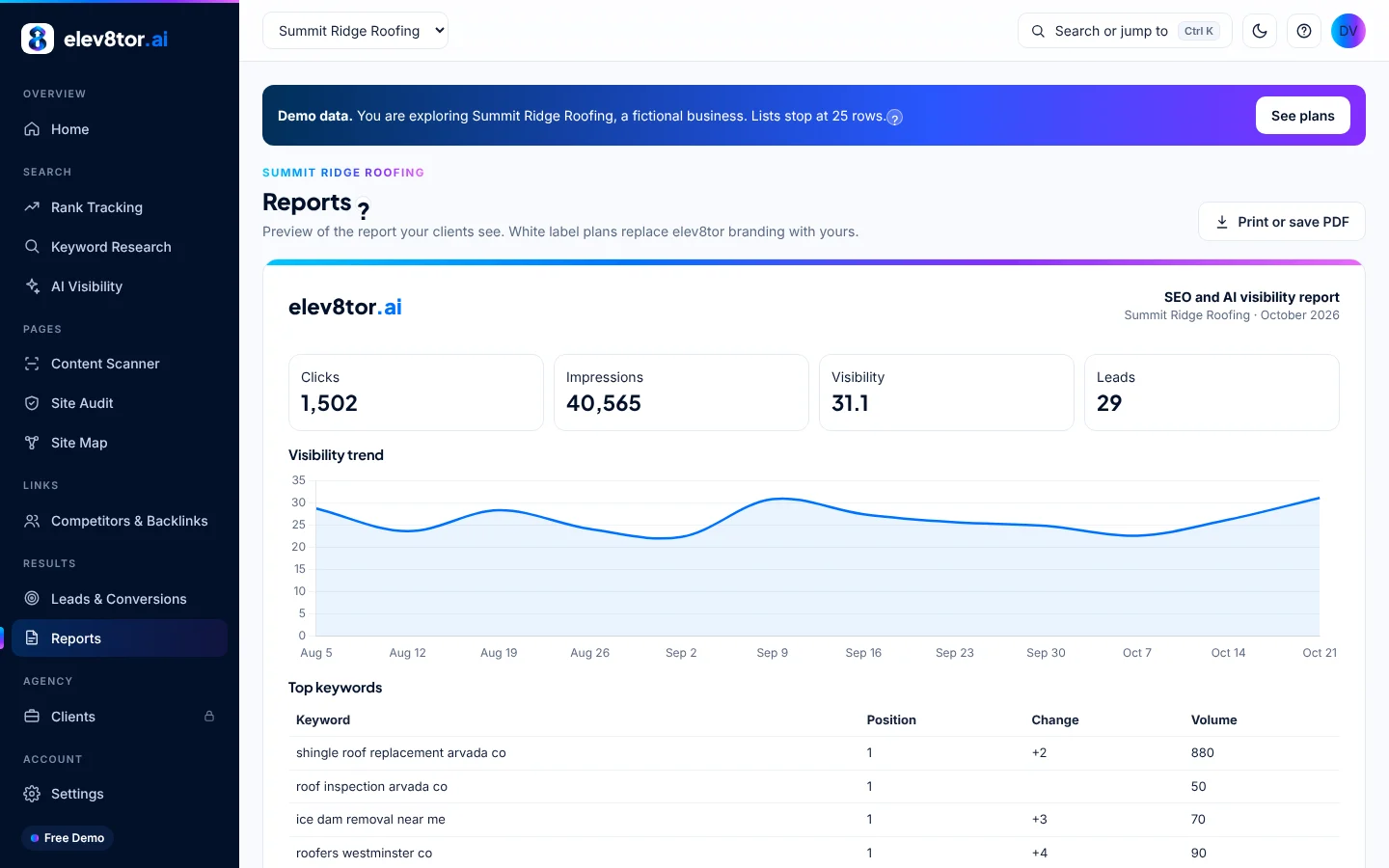Screen dimensions: 1389x868
Task: Click elev8tor.ai logo in report preview
Action: (344, 307)
